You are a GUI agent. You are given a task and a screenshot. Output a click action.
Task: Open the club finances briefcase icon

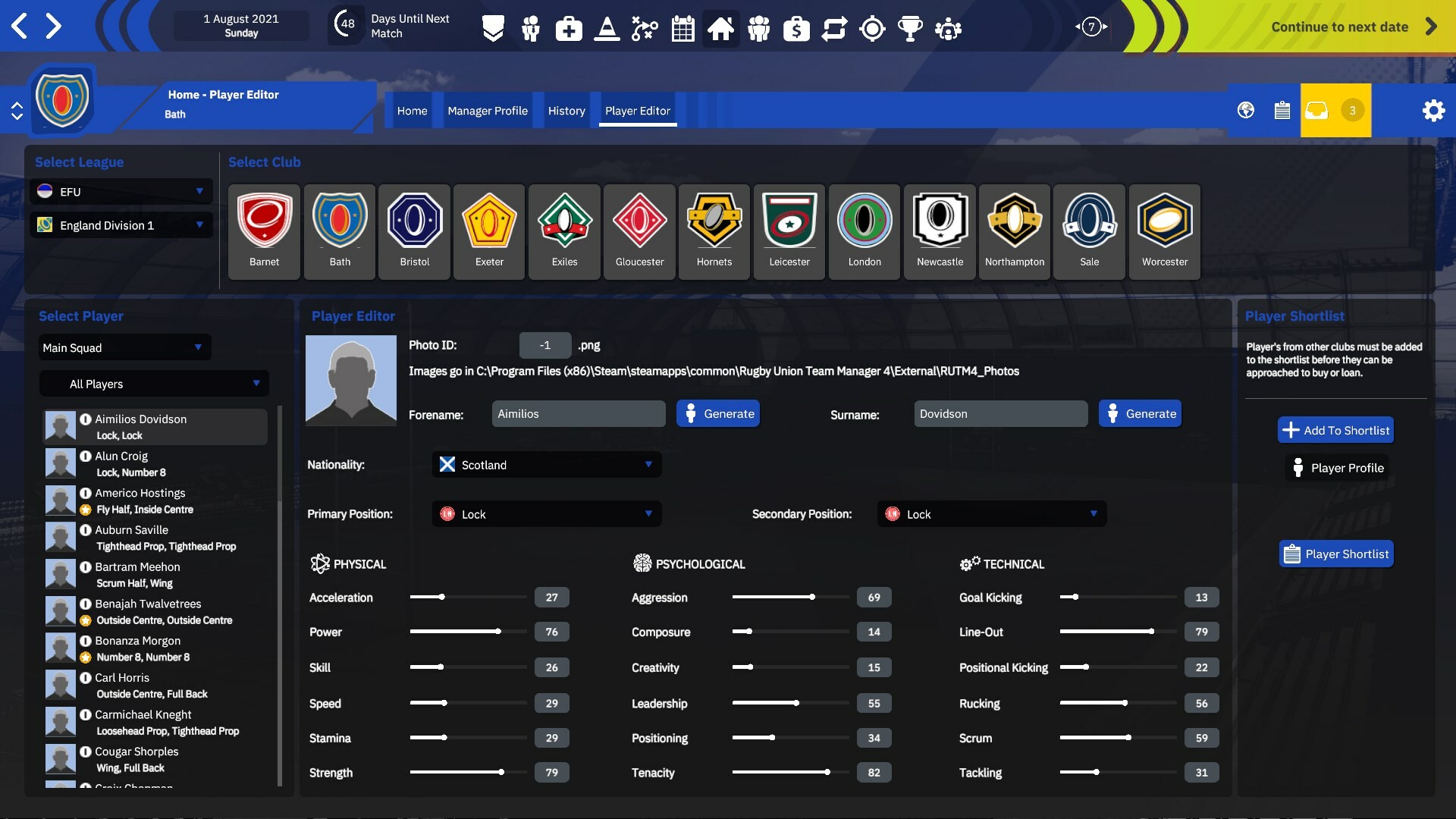click(796, 28)
